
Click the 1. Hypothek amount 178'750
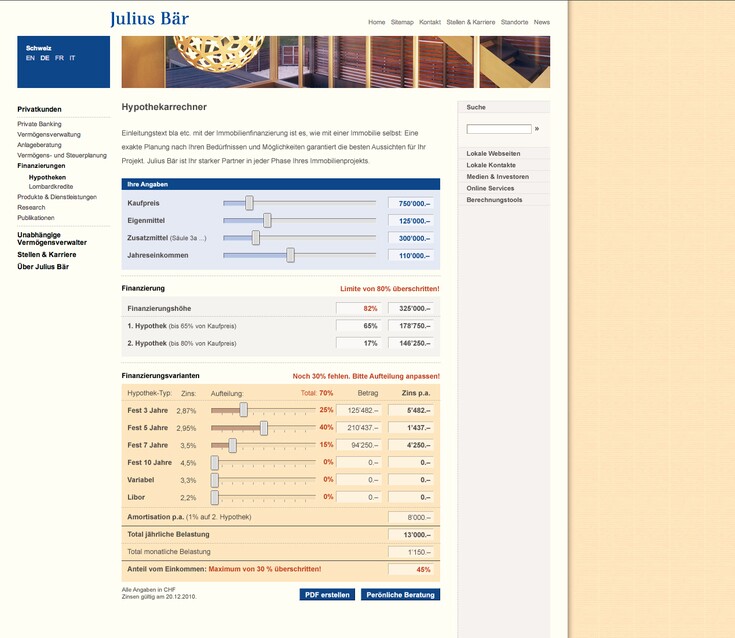[411, 326]
